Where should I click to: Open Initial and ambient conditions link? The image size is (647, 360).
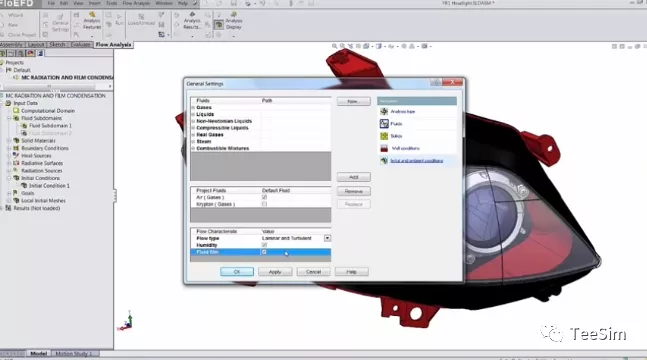(x=417, y=161)
